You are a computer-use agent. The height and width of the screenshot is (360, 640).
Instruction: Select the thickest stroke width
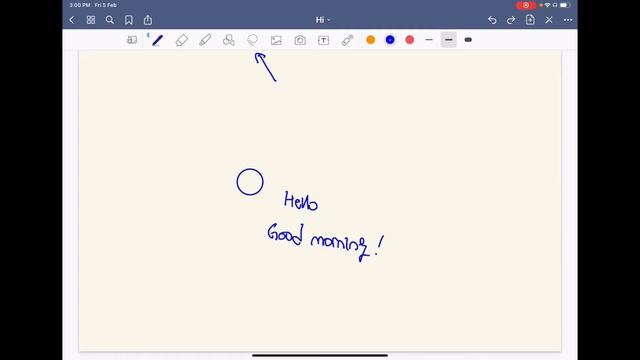pyautogui.click(x=468, y=40)
